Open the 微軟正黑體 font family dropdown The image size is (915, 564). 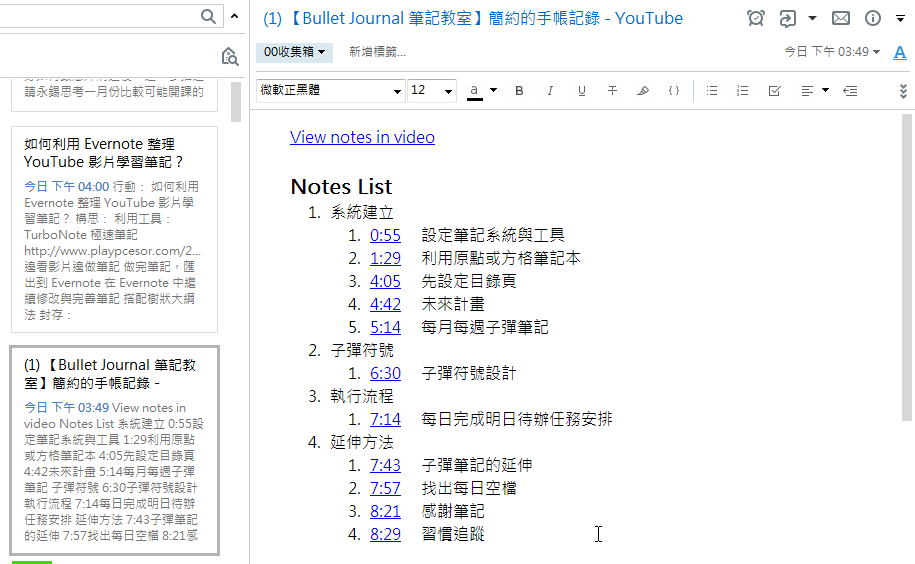[330, 90]
